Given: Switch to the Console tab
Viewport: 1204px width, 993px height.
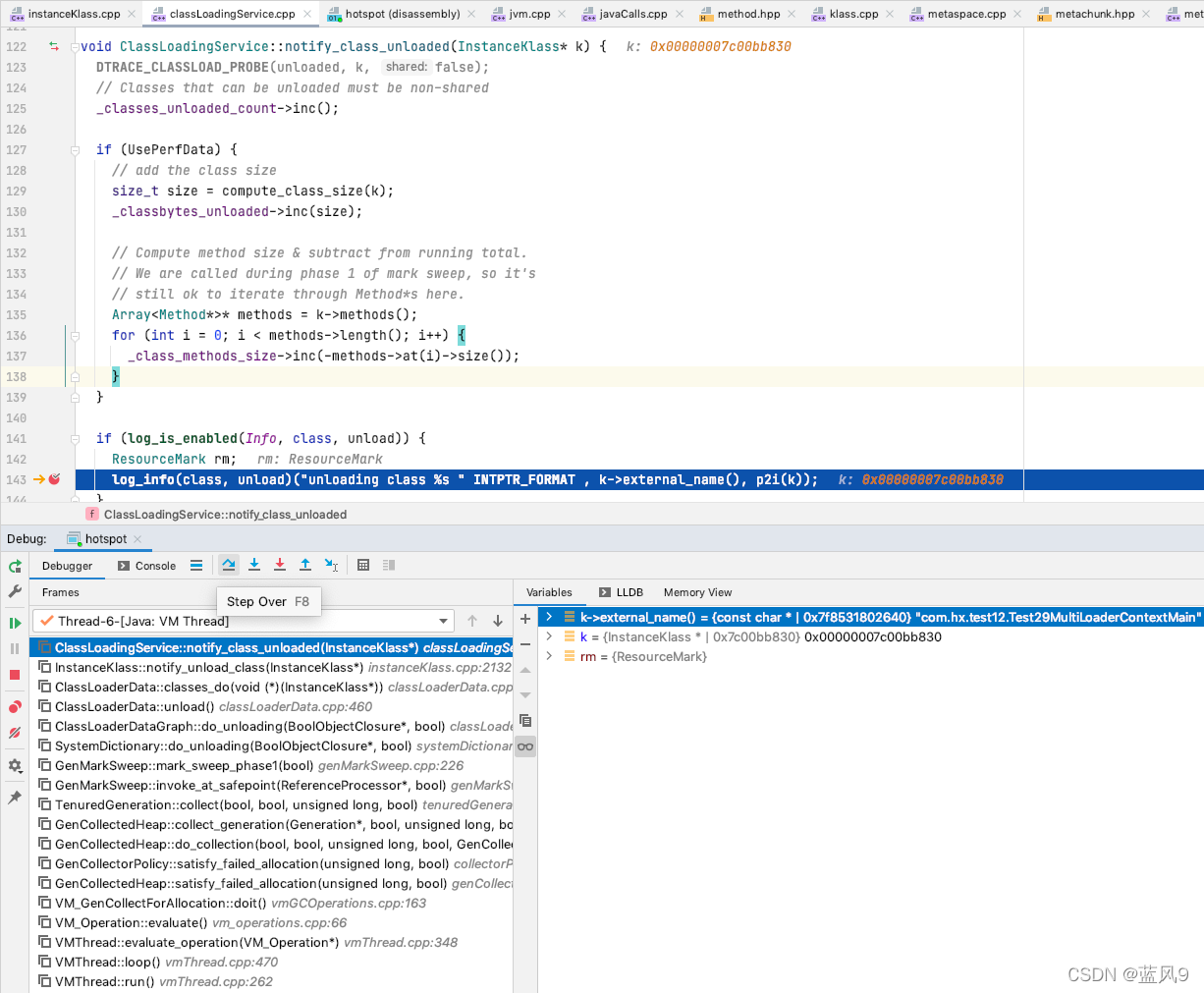Looking at the screenshot, I should [x=145, y=566].
